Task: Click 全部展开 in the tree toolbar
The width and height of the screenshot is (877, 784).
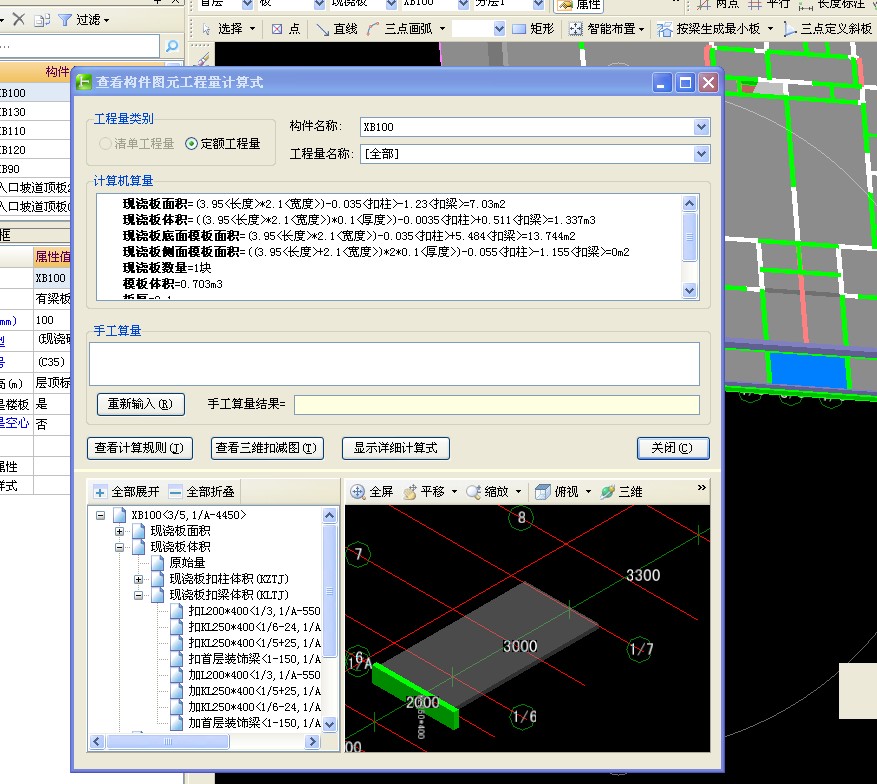Action: coord(128,492)
